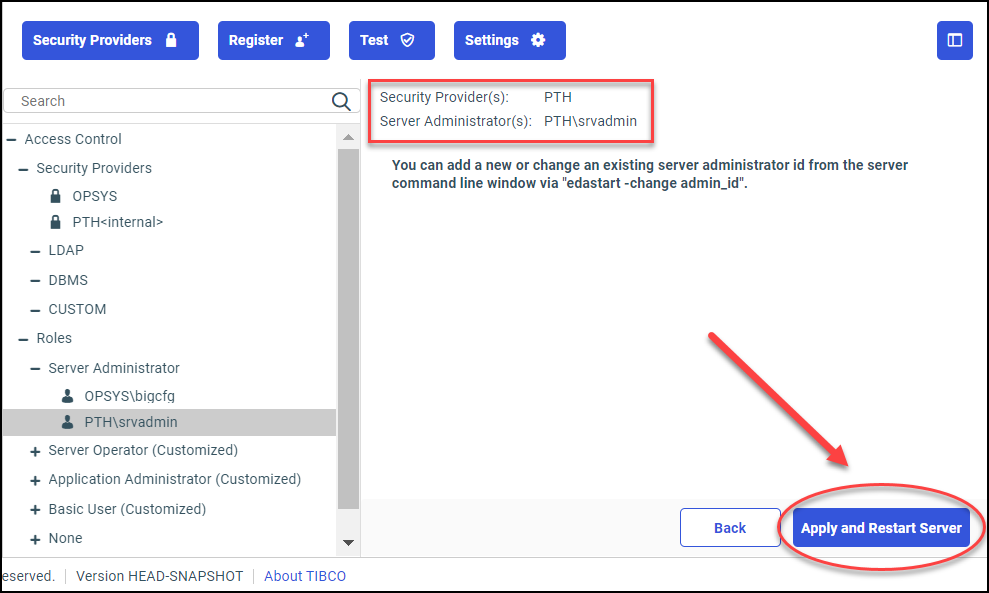
Task: Expand Server Operator (Customized)
Action: [34, 450]
